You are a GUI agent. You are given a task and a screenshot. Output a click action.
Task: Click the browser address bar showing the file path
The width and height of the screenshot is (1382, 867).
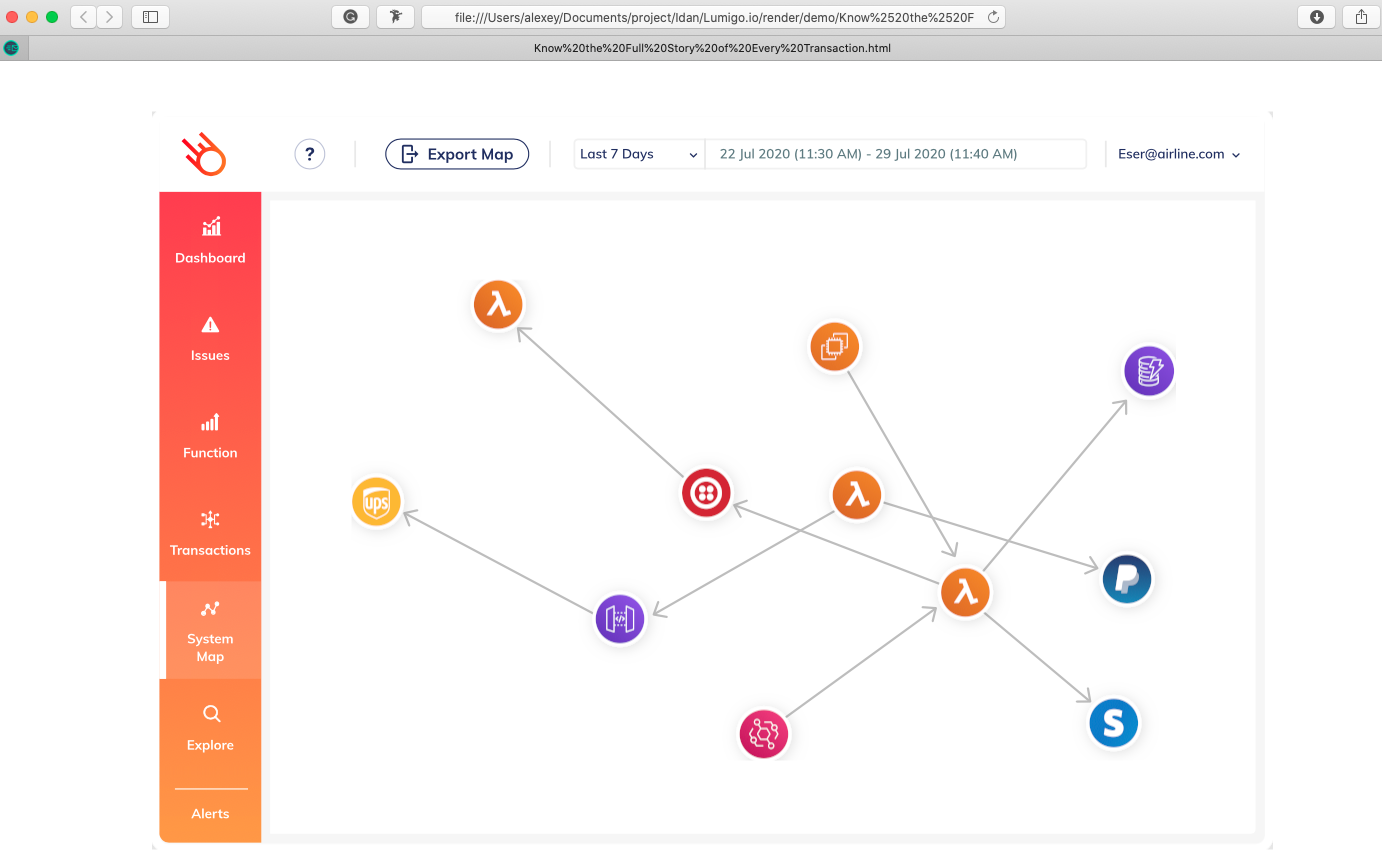(x=710, y=17)
